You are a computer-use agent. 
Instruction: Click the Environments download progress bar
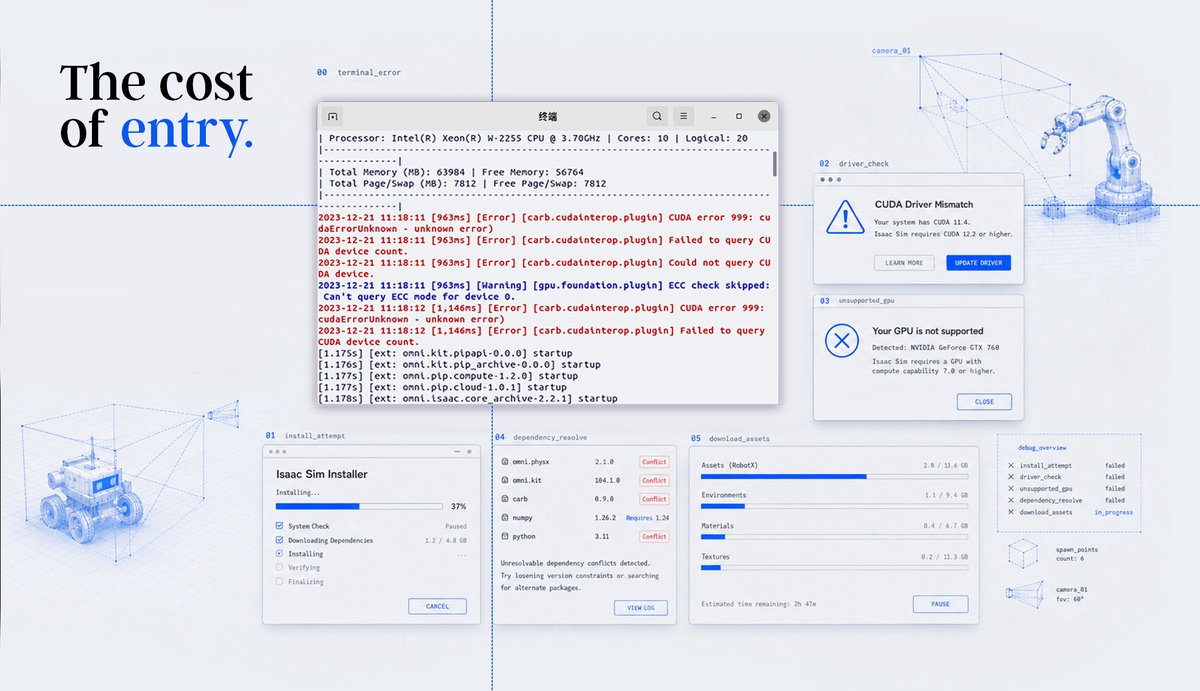pyautogui.click(x=834, y=507)
